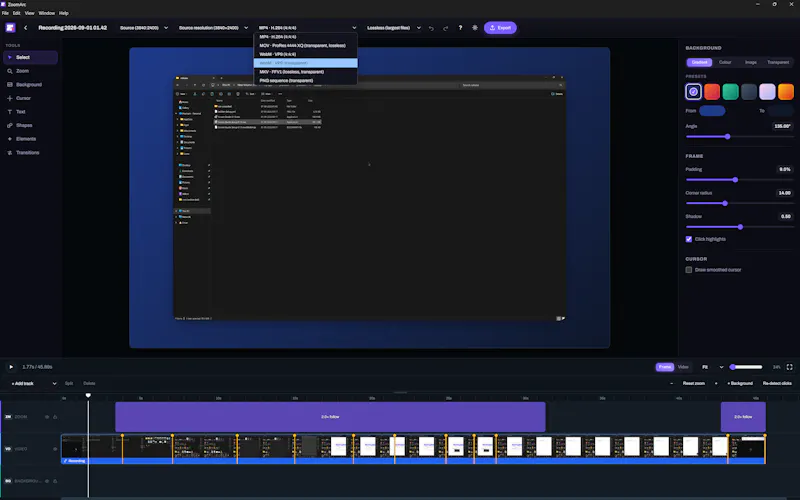Open the Shapes tool
The height and width of the screenshot is (500, 800).
(x=30, y=126)
